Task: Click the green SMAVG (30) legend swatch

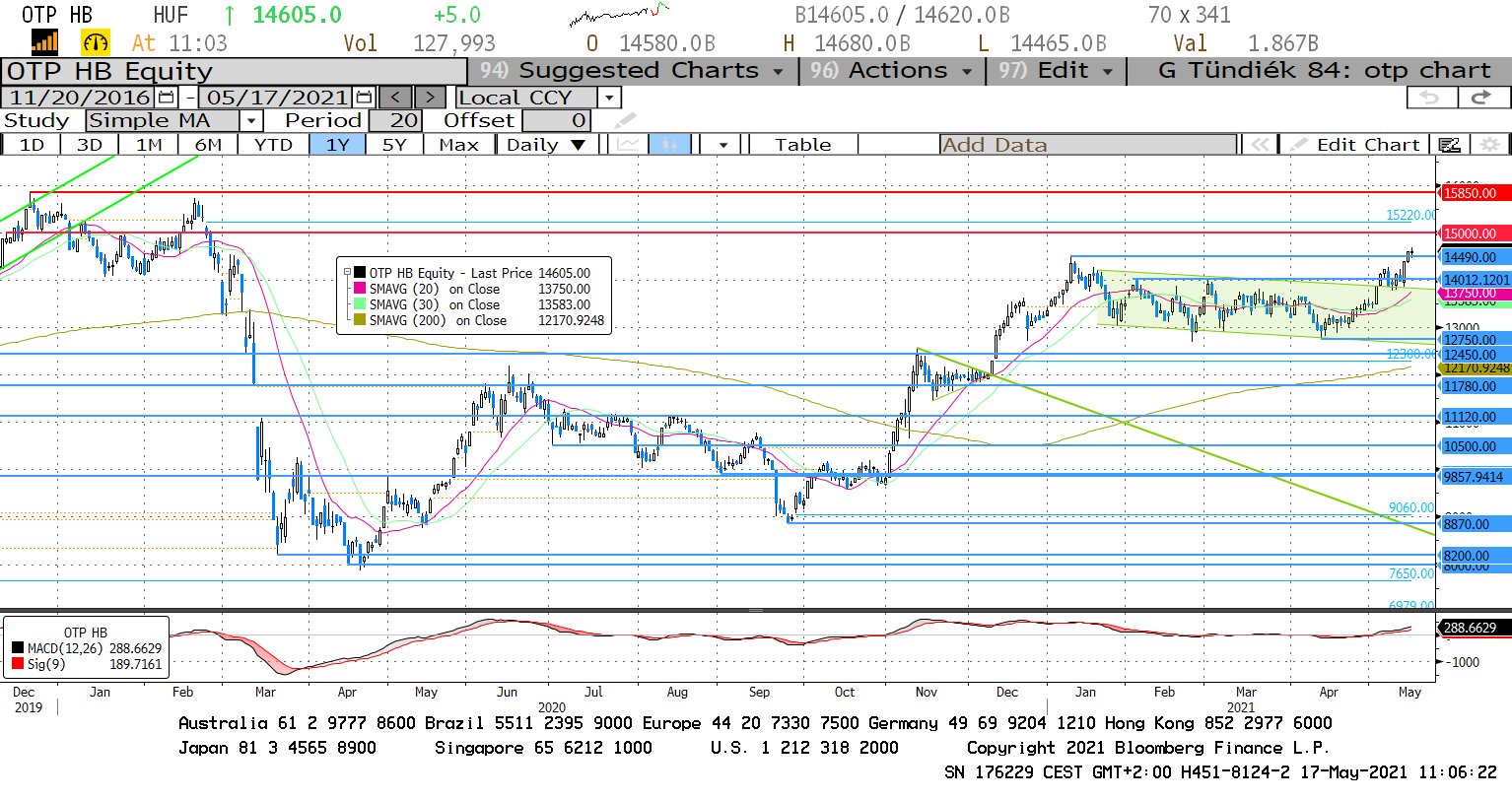Action: pos(360,304)
